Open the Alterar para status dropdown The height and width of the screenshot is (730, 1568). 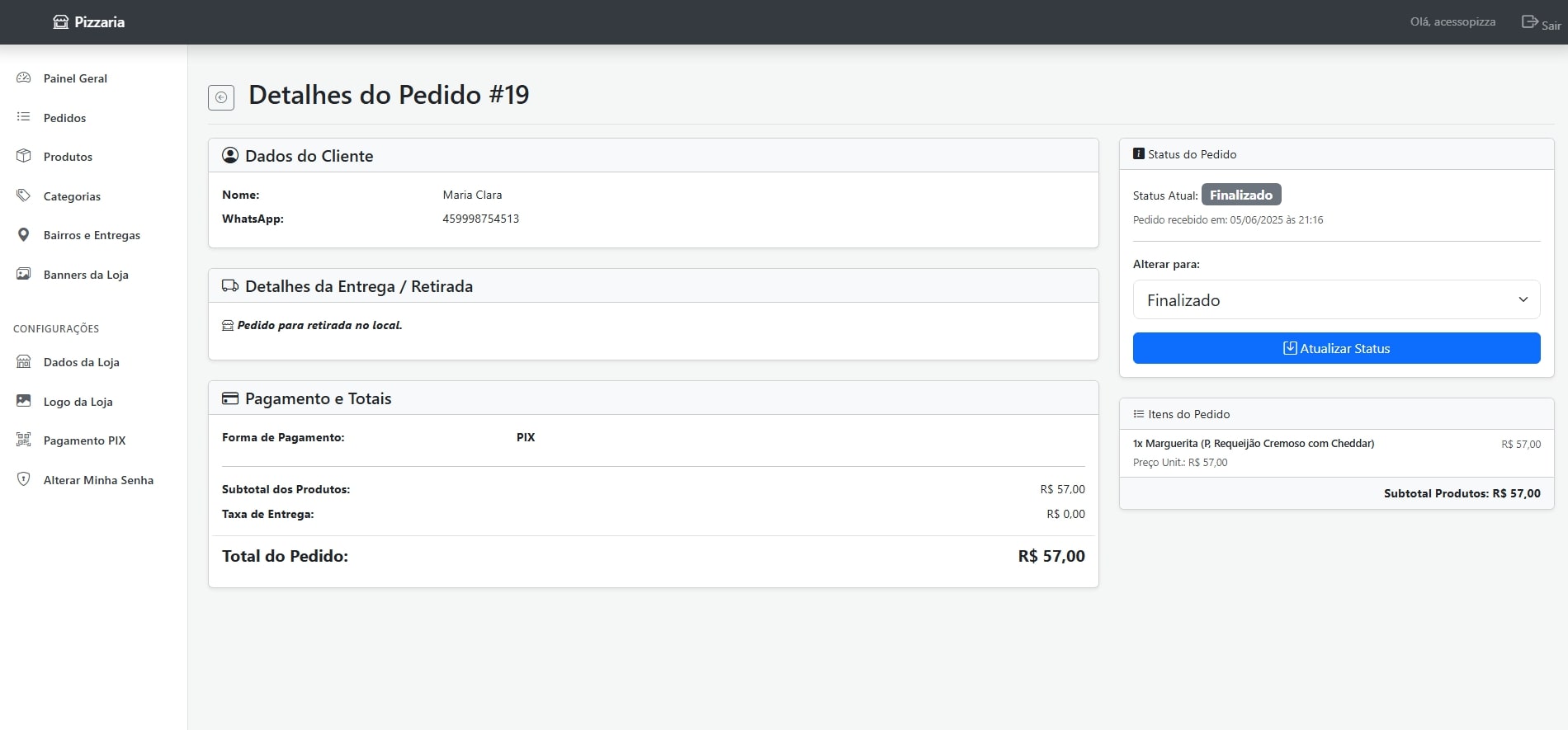(x=1335, y=300)
